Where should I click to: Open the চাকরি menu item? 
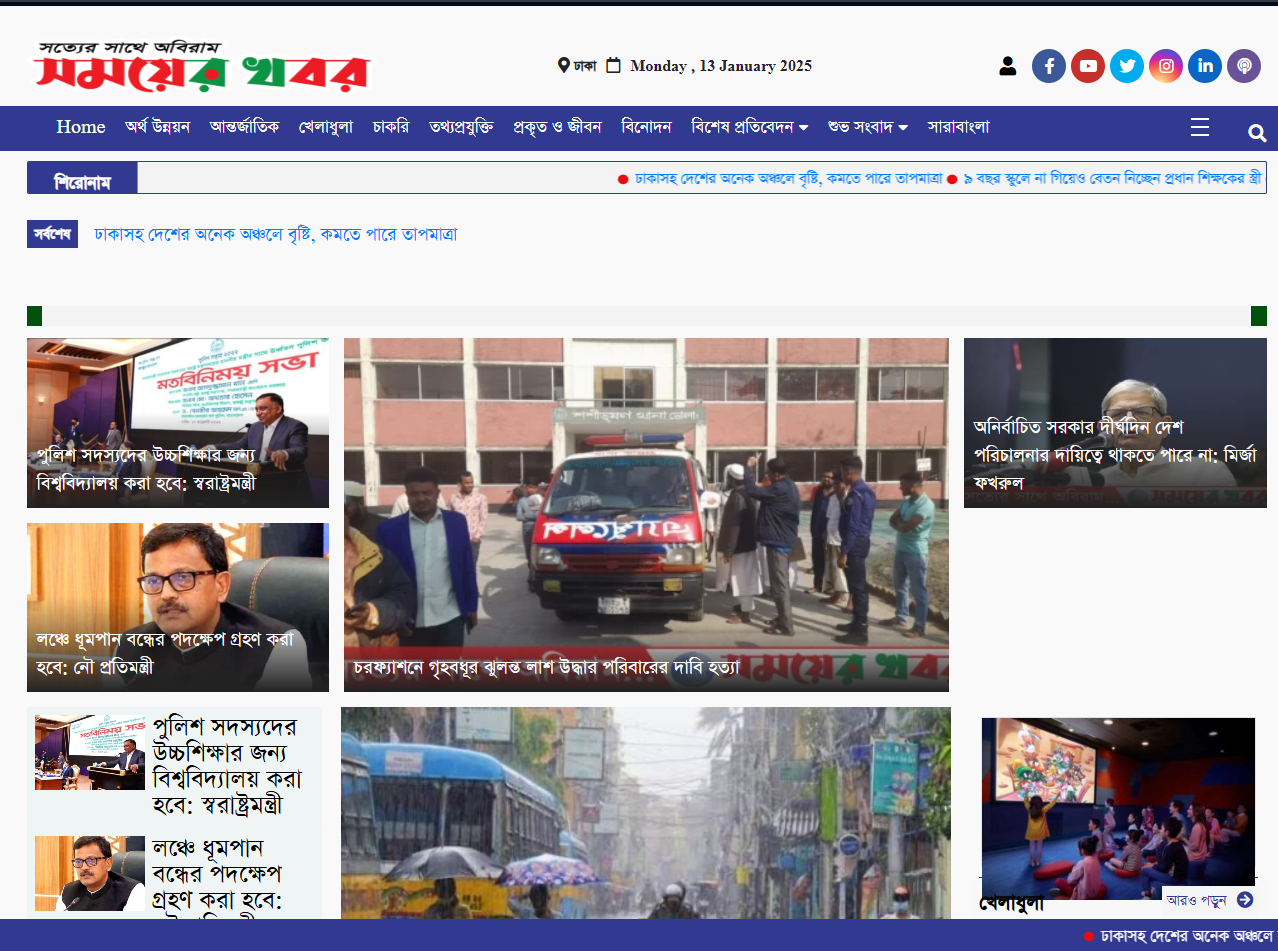pyautogui.click(x=391, y=127)
